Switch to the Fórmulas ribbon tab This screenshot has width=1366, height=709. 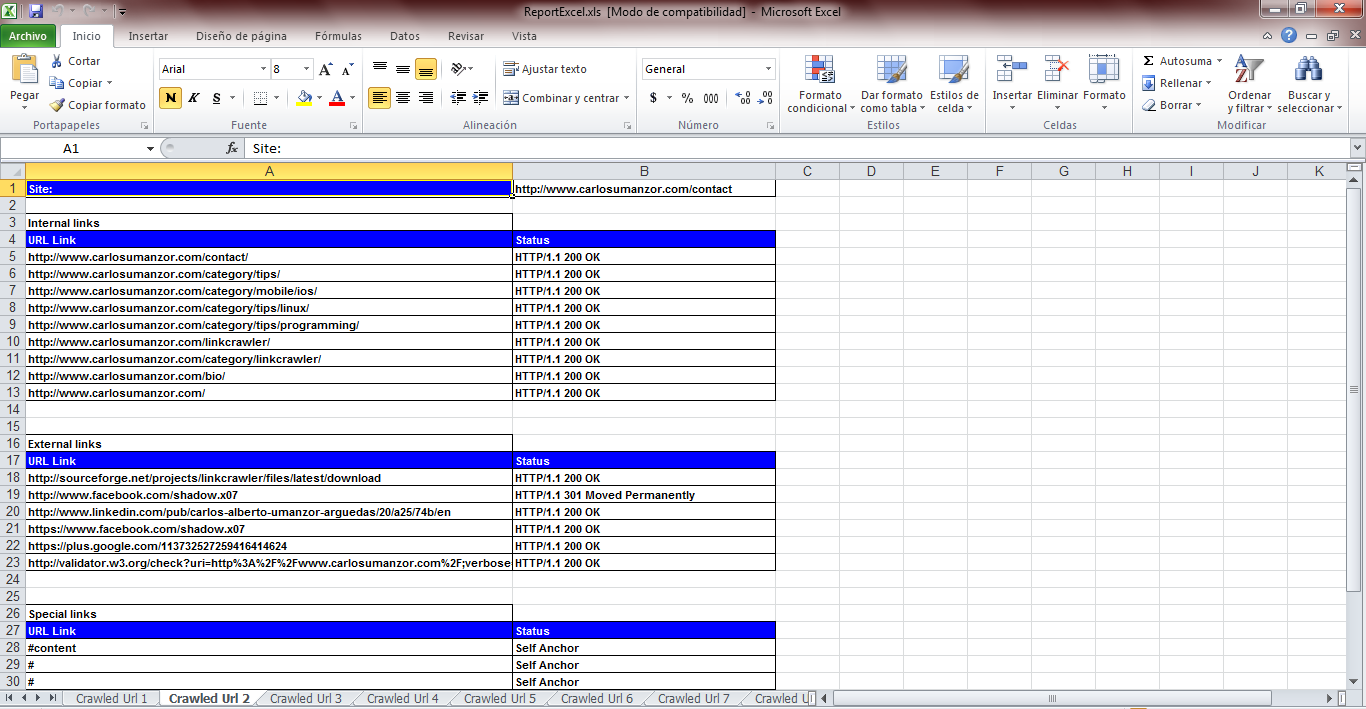coord(337,36)
